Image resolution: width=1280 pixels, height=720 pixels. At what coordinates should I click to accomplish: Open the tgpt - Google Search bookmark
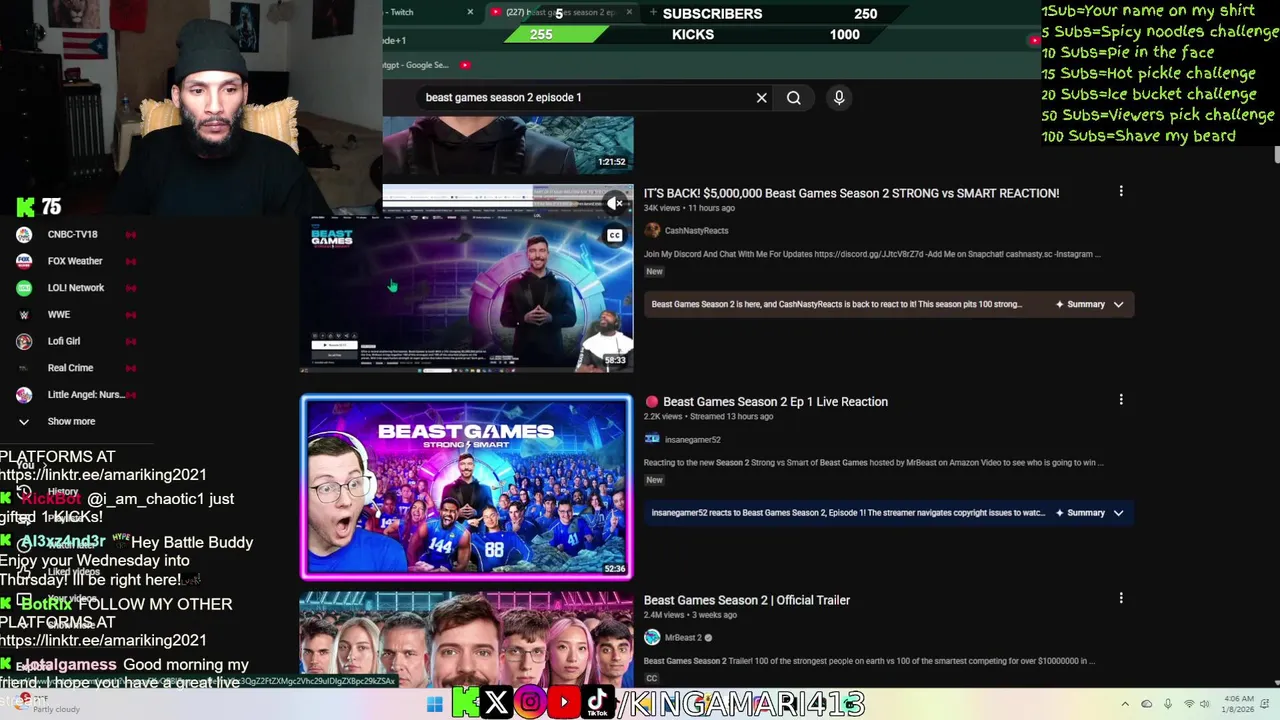pos(418,65)
